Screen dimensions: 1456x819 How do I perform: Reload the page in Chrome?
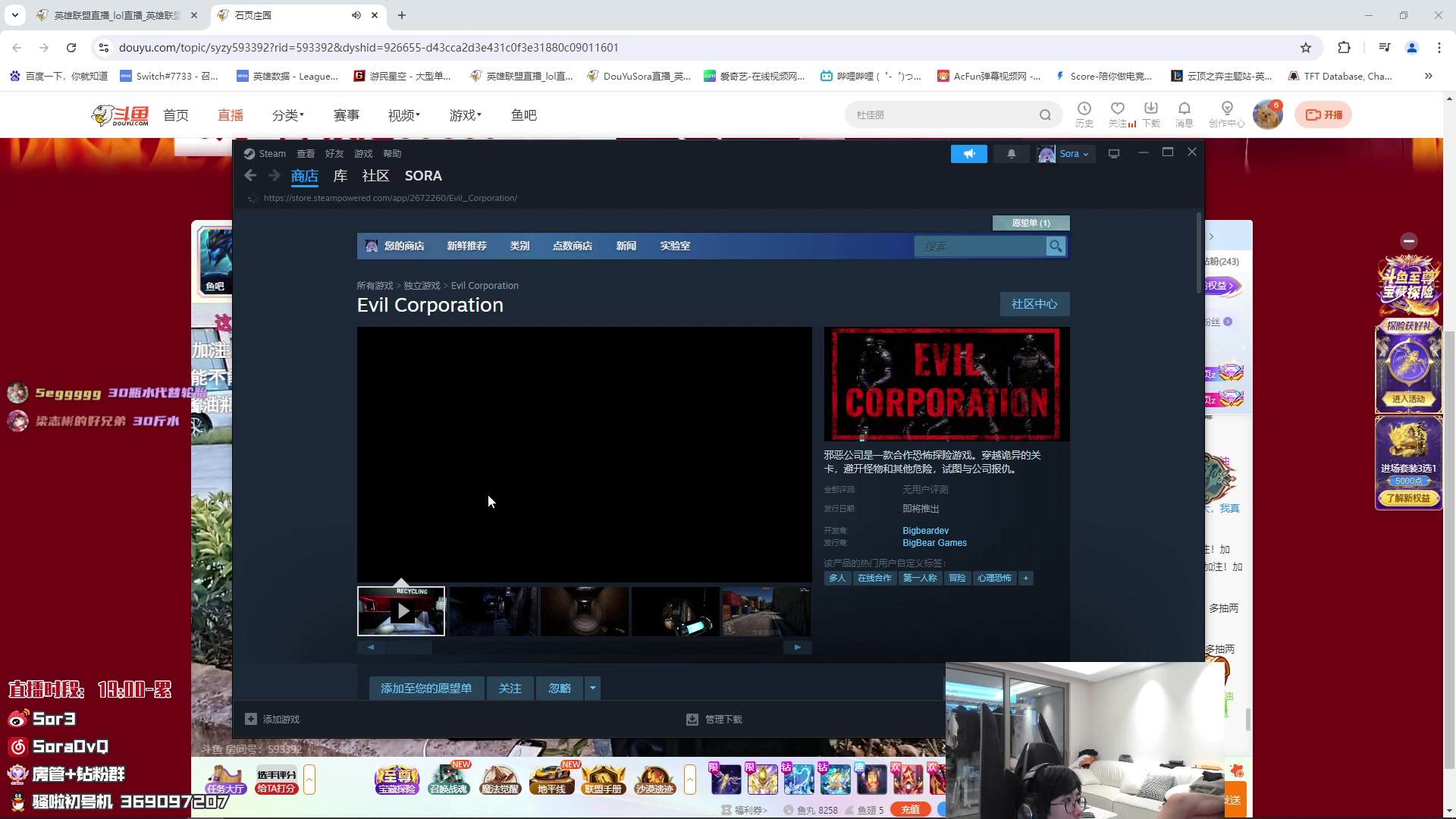tap(71, 48)
